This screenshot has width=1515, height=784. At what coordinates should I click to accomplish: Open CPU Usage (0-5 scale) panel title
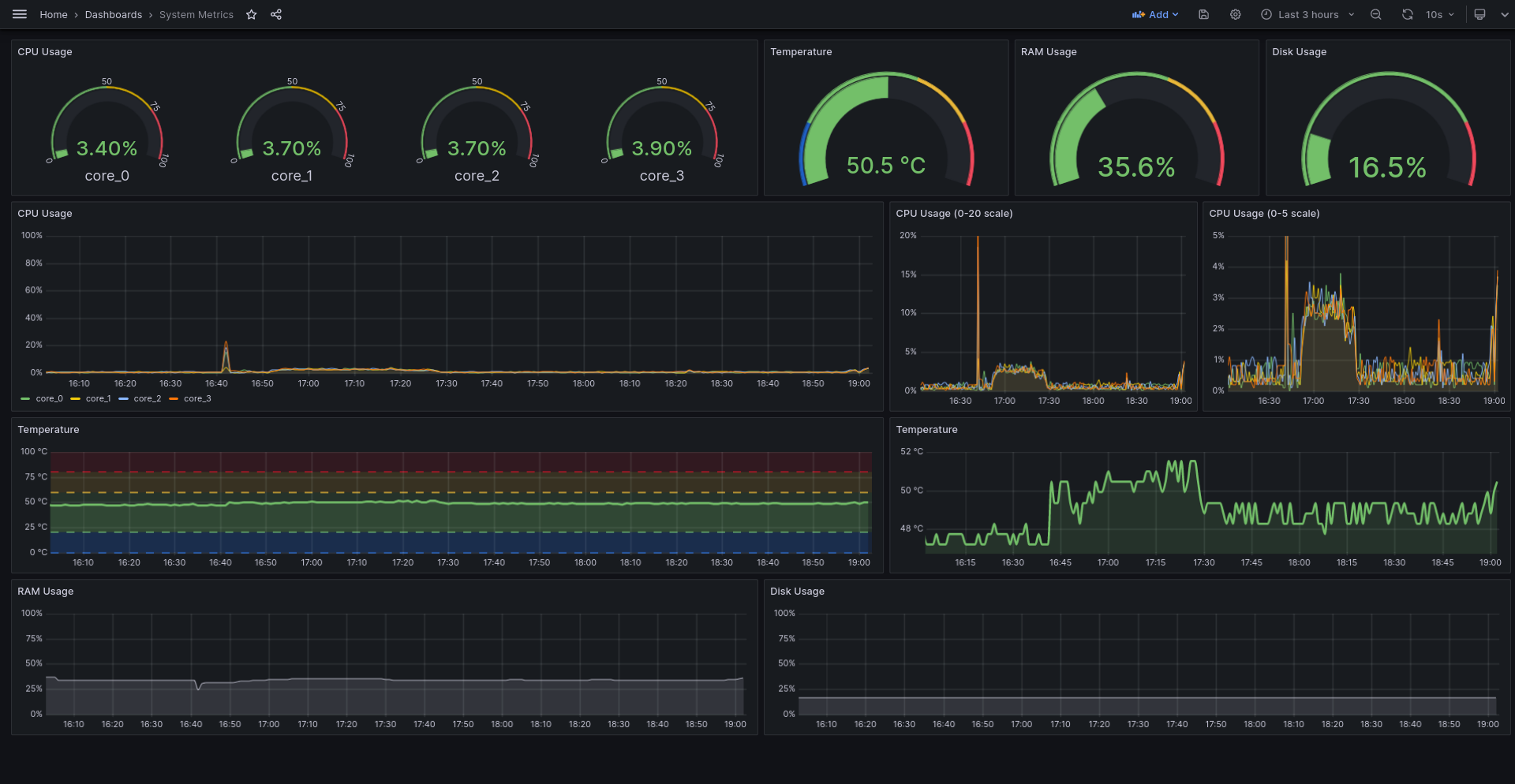(1264, 213)
